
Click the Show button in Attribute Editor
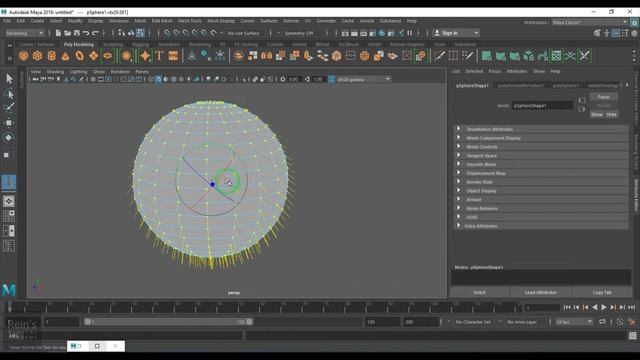[597, 115]
